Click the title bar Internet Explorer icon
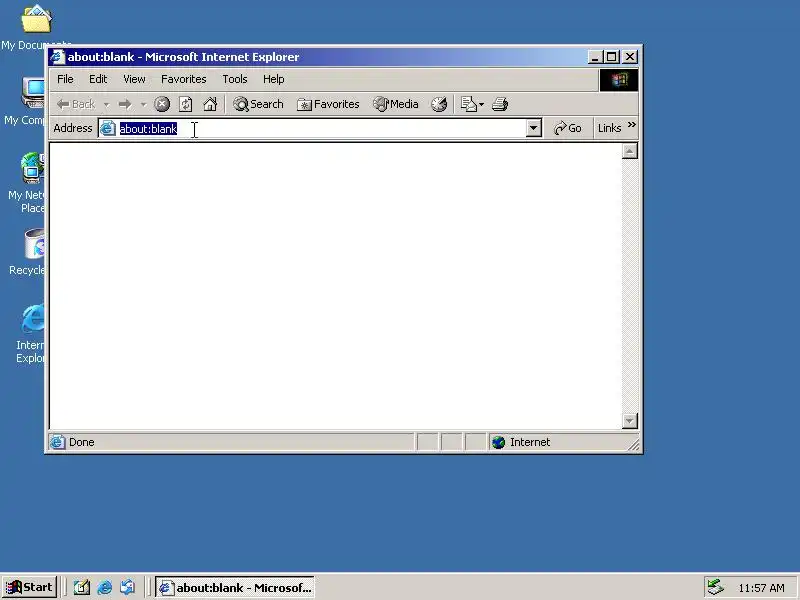 (57, 57)
